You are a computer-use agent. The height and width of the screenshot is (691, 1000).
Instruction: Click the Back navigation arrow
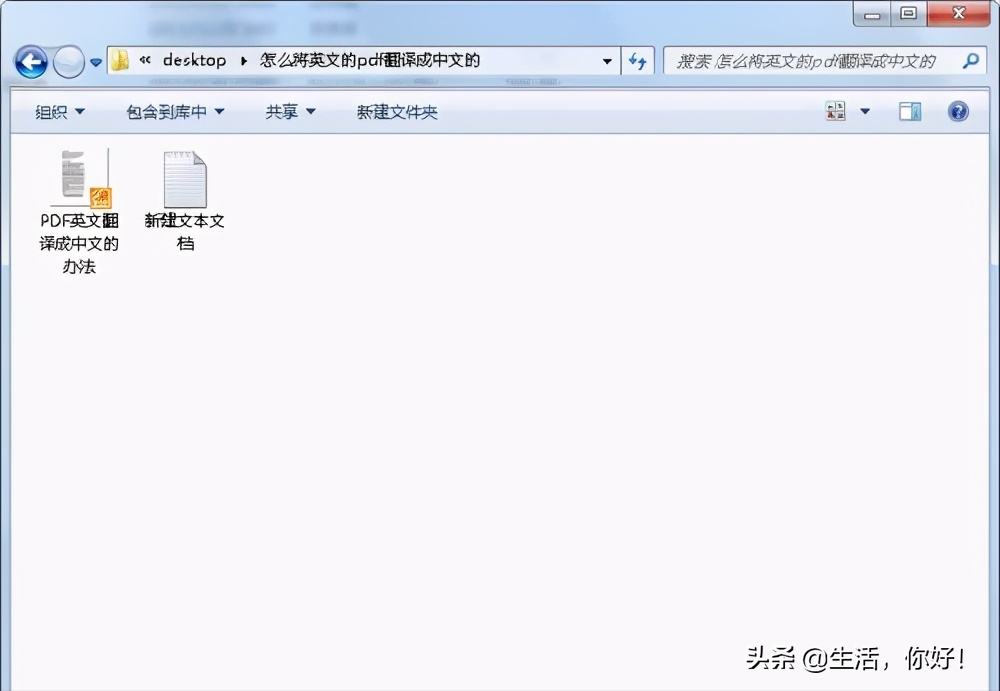pos(31,62)
